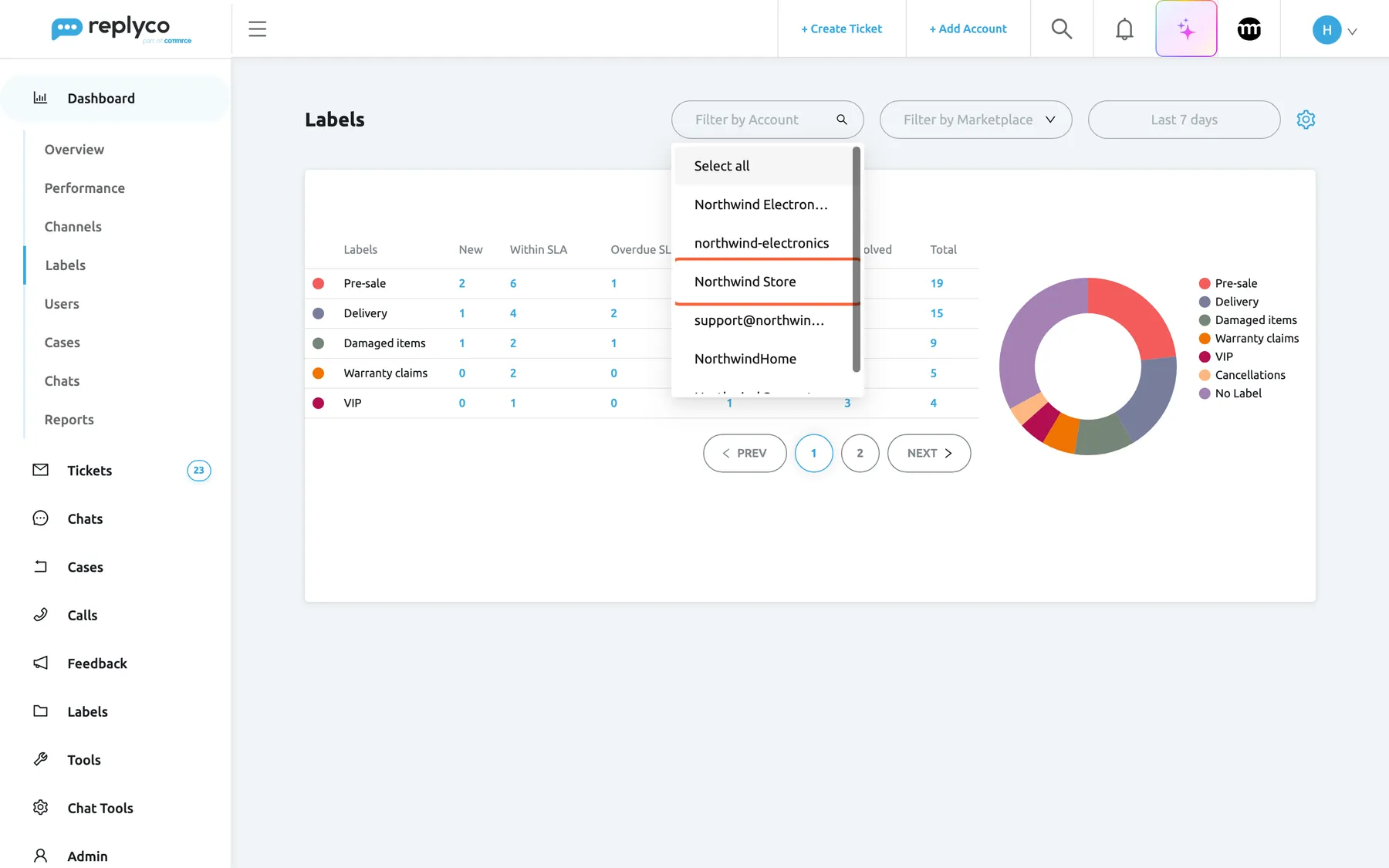
Task: Click the account dropdown scrollbar
Action: 856,259
